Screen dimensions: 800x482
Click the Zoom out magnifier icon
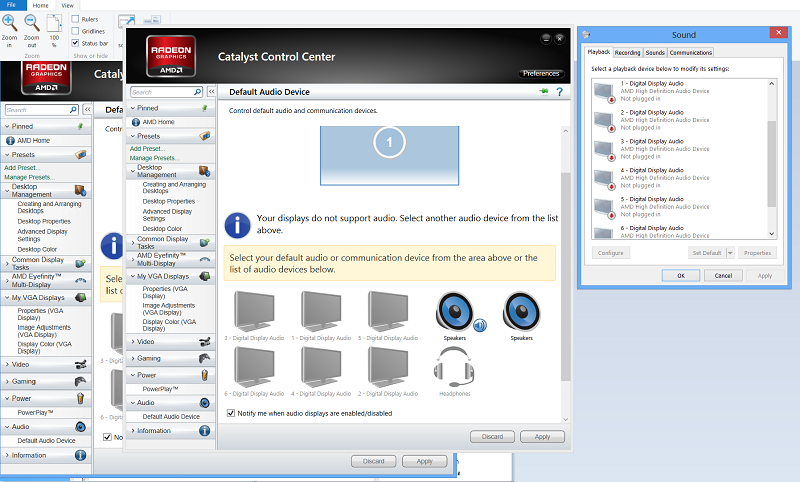pyautogui.click(x=32, y=23)
